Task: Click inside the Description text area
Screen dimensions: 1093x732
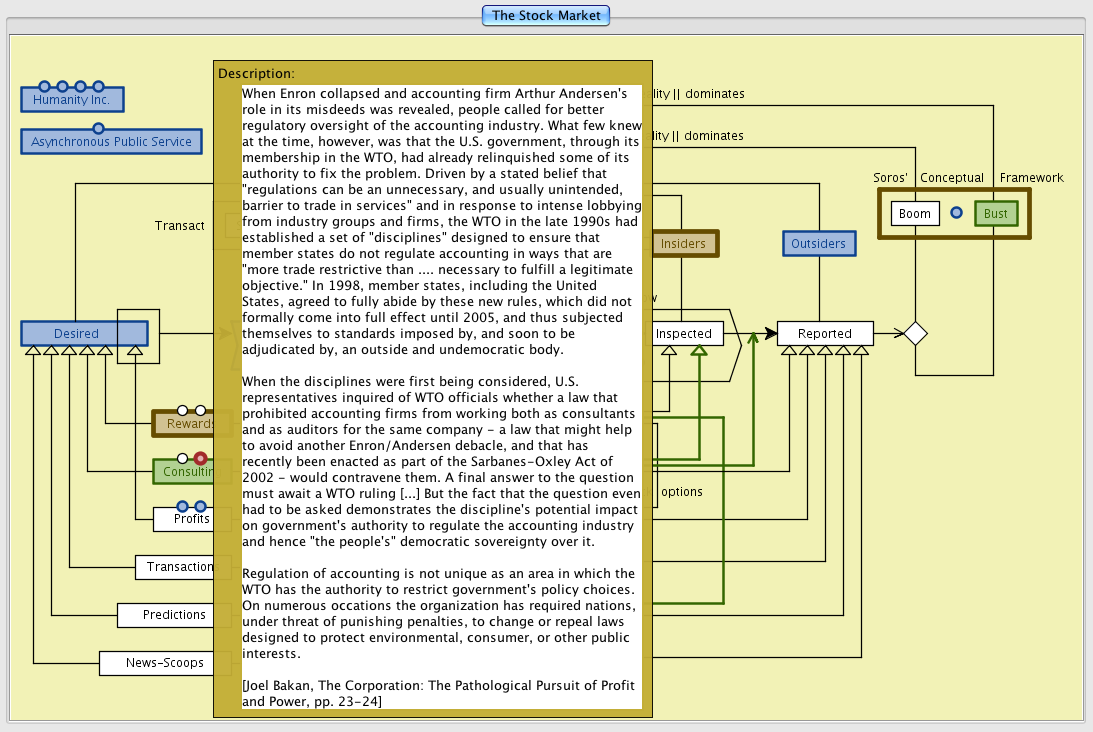Action: 440,400
